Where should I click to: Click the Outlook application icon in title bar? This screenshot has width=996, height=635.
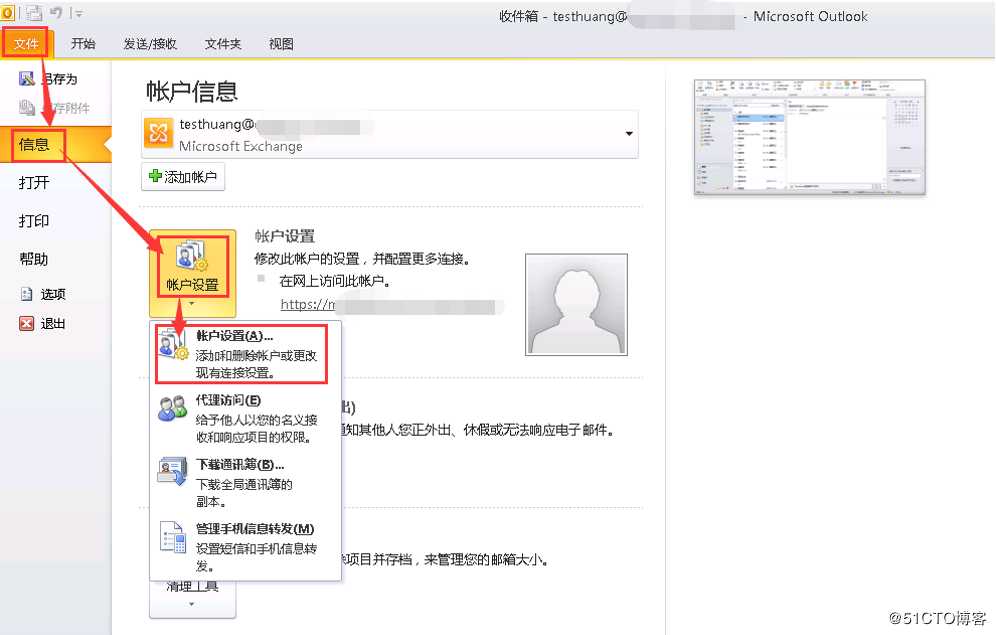click(x=7, y=12)
